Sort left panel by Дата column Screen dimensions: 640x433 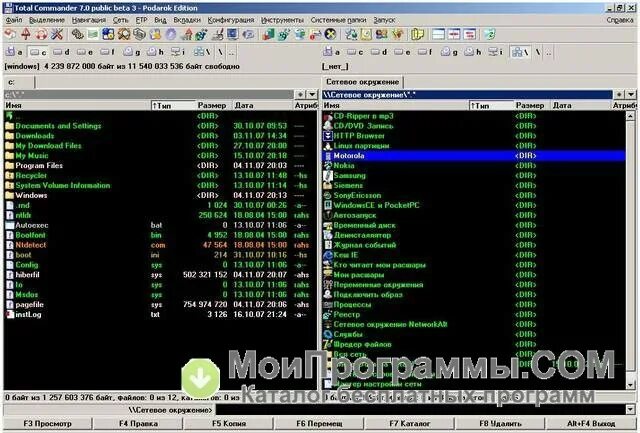tap(262, 105)
